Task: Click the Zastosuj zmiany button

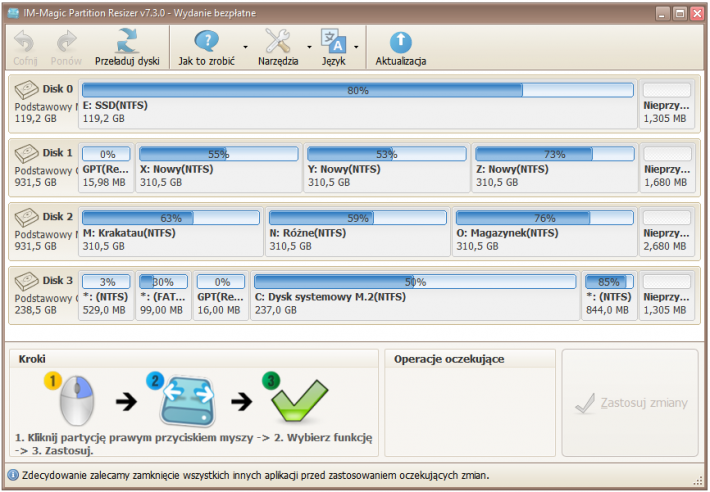Action: (x=630, y=403)
